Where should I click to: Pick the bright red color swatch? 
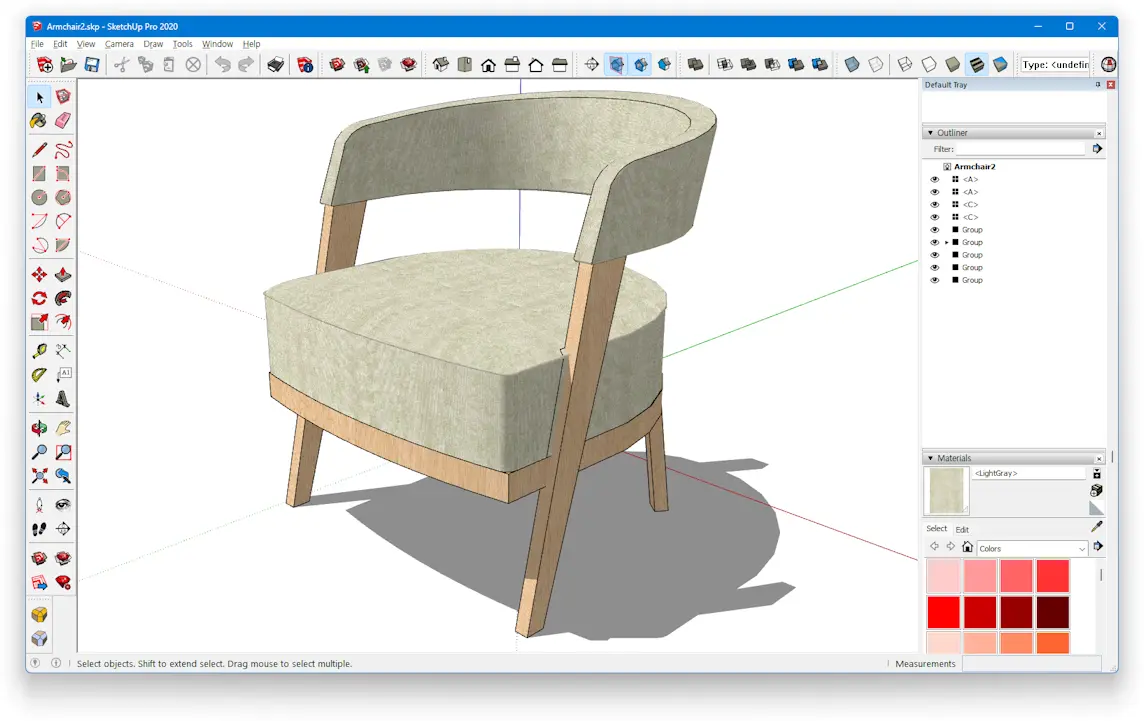pos(943,612)
